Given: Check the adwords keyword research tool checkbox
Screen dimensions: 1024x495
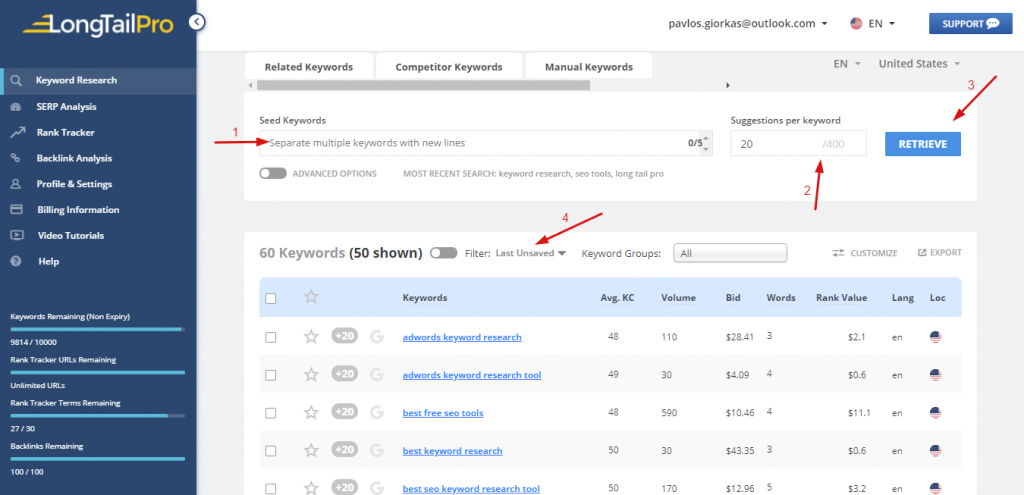Looking at the screenshot, I should click(x=270, y=375).
